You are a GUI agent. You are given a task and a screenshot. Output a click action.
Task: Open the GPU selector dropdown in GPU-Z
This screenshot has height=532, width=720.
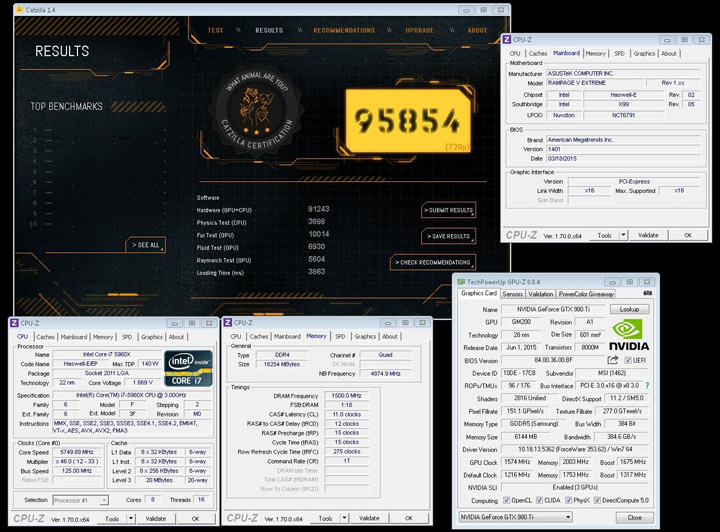point(568,517)
